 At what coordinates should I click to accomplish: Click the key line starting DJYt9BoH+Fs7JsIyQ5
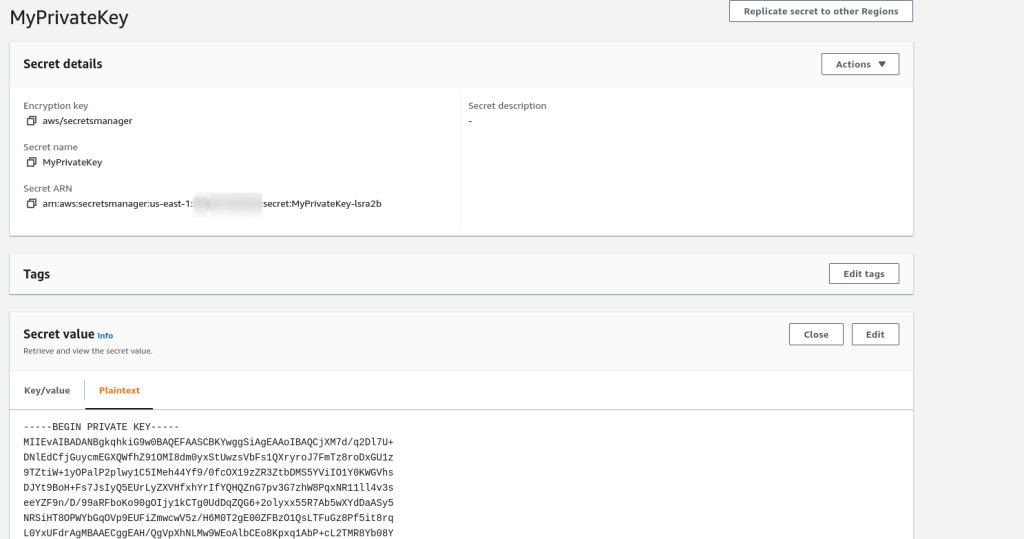click(208, 487)
